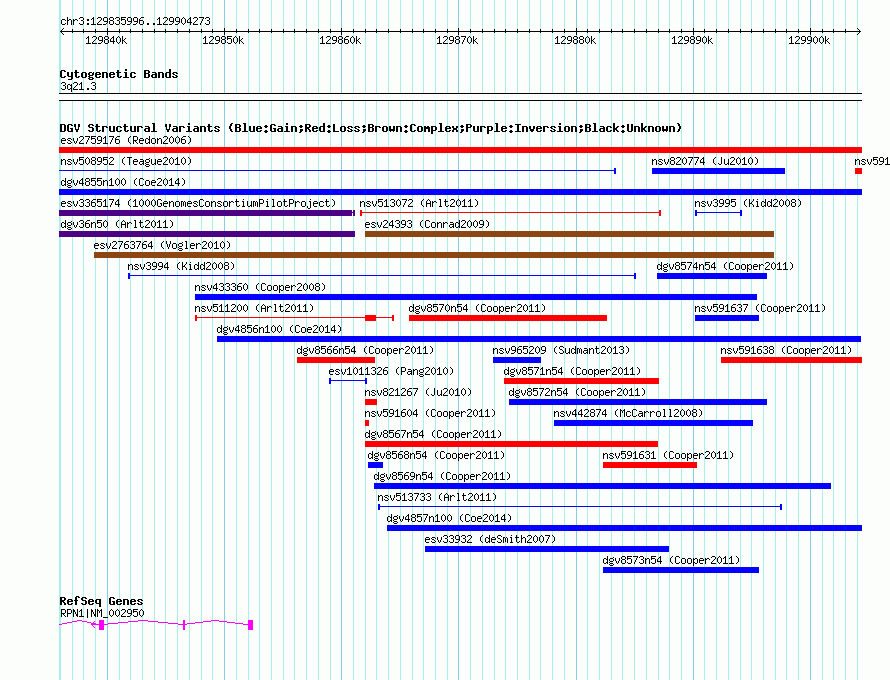Click the red bar under nsv591631
The height and width of the screenshot is (680, 890).
point(650,465)
